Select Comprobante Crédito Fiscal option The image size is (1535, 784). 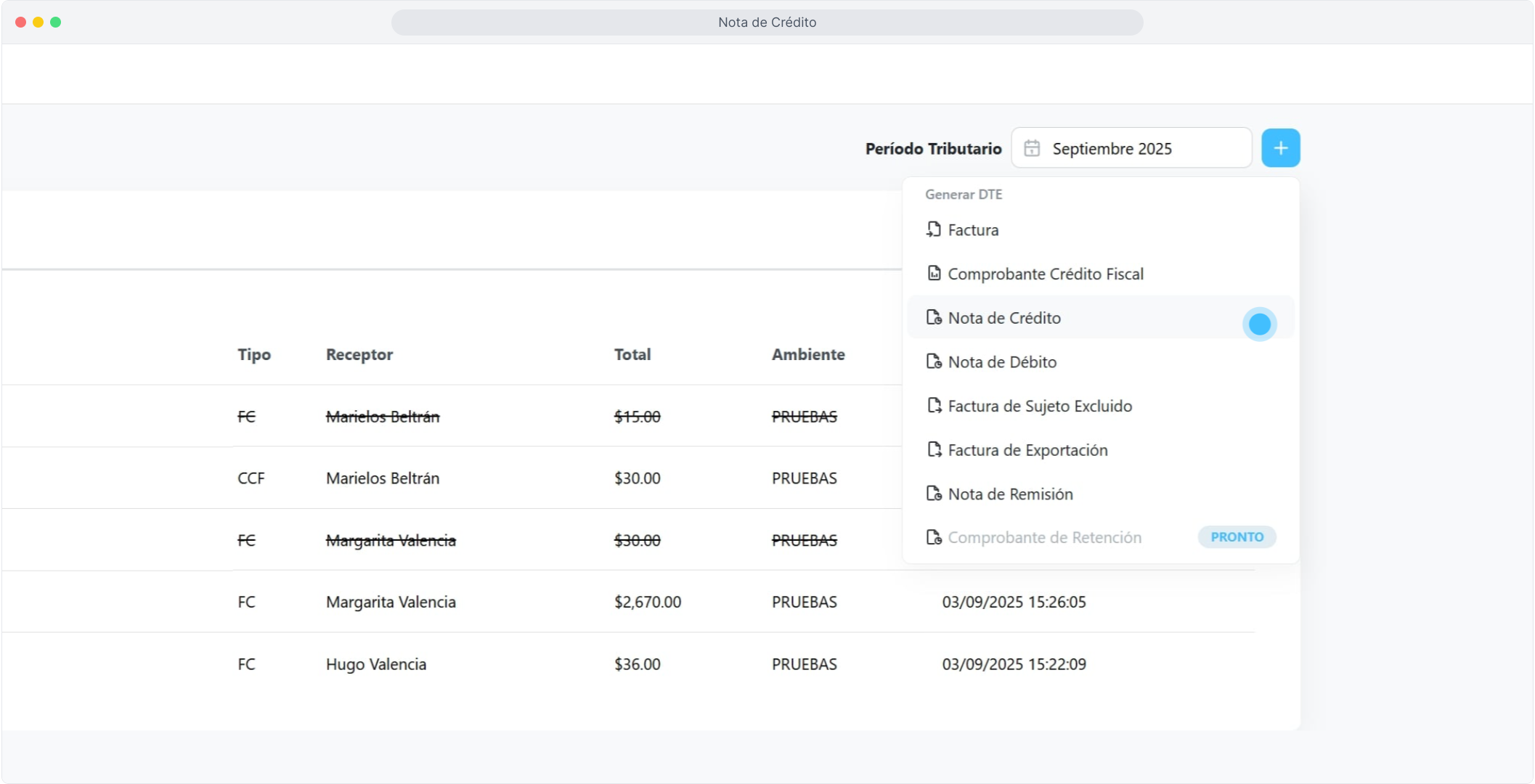tap(1045, 274)
